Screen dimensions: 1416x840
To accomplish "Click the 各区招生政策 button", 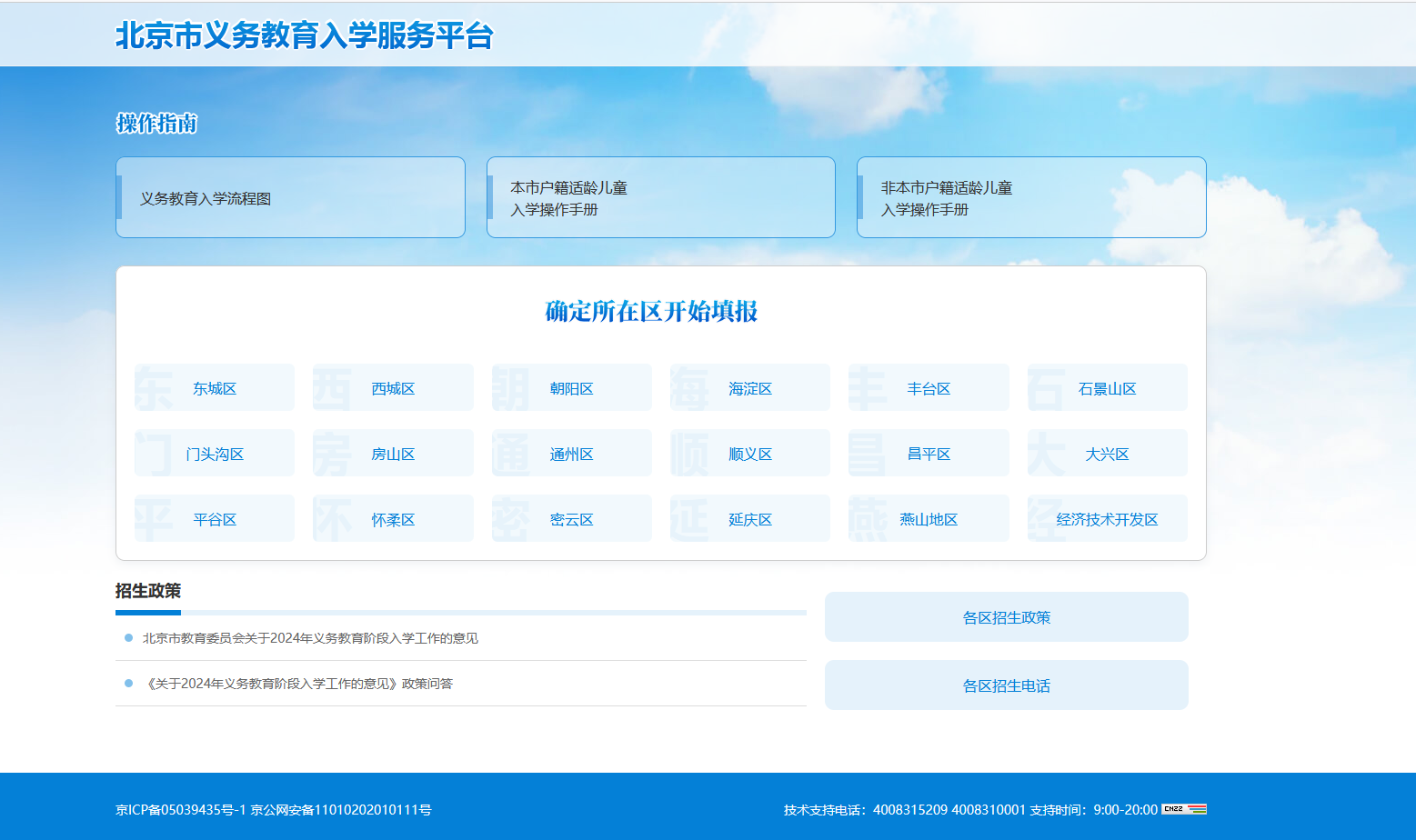I will (1006, 617).
